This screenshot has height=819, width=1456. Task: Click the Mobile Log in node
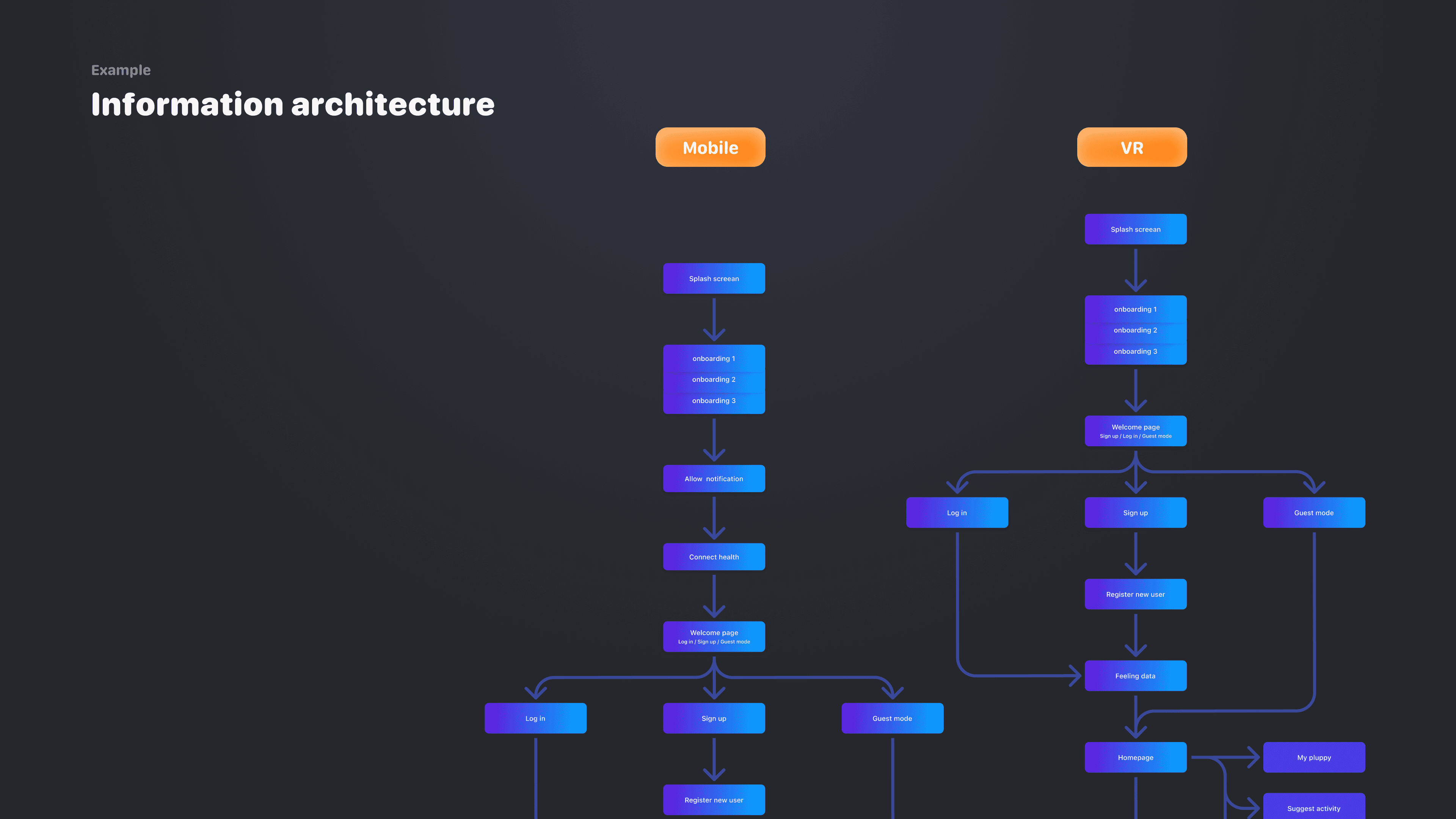click(x=535, y=719)
